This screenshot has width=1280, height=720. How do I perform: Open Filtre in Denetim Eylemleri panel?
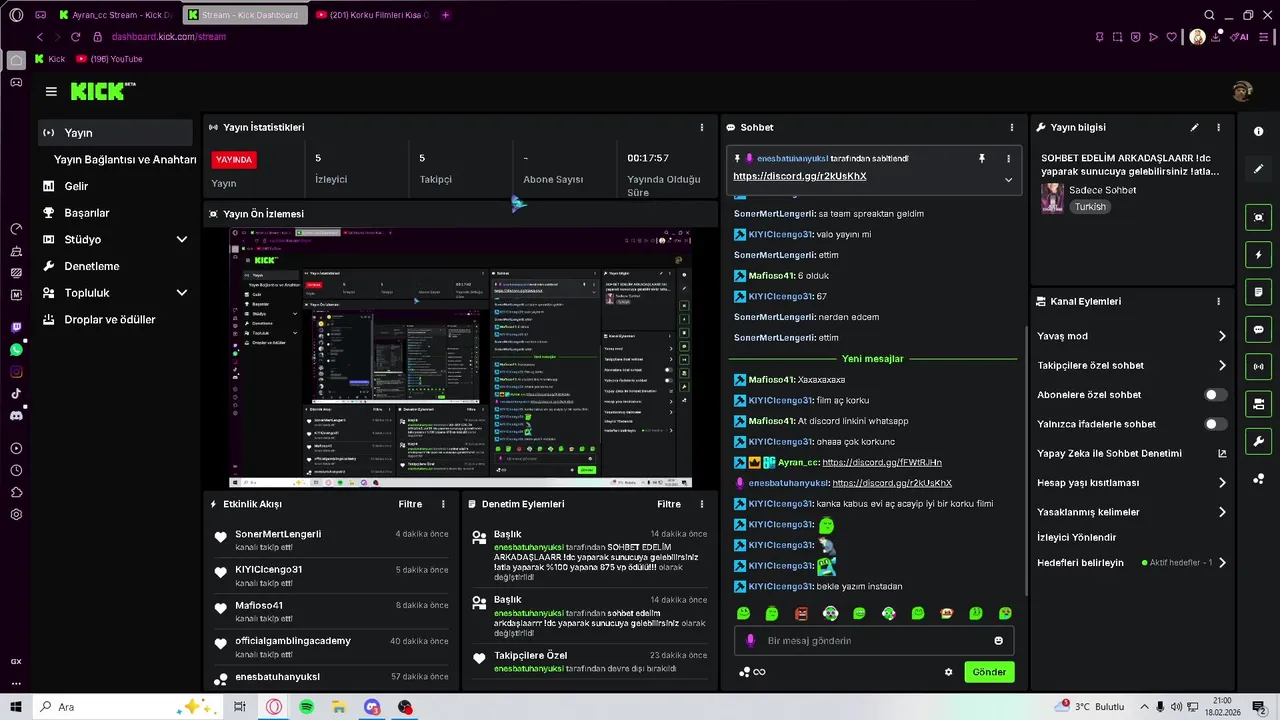669,504
